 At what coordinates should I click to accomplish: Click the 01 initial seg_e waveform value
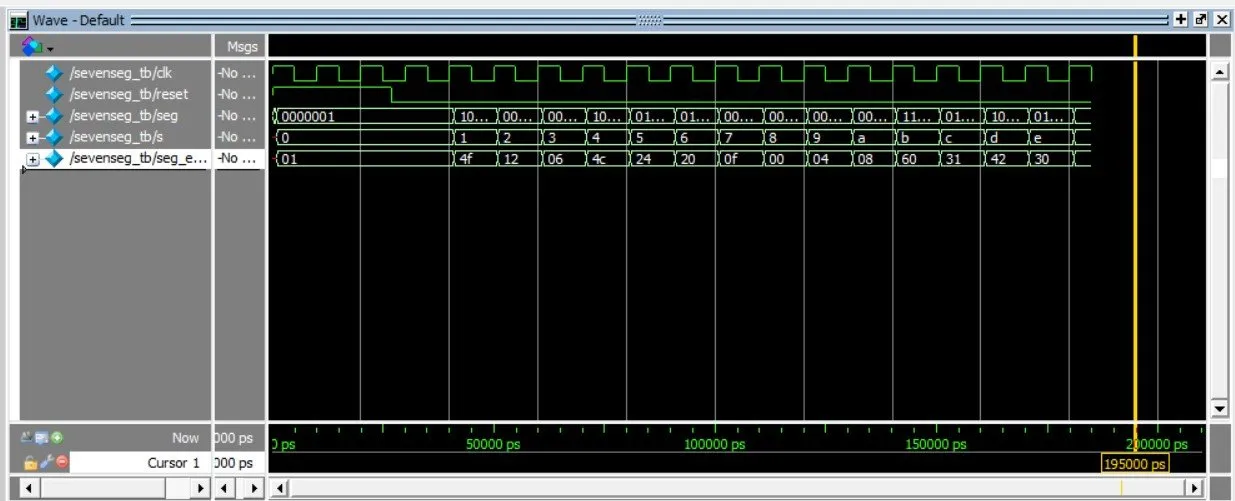point(290,159)
